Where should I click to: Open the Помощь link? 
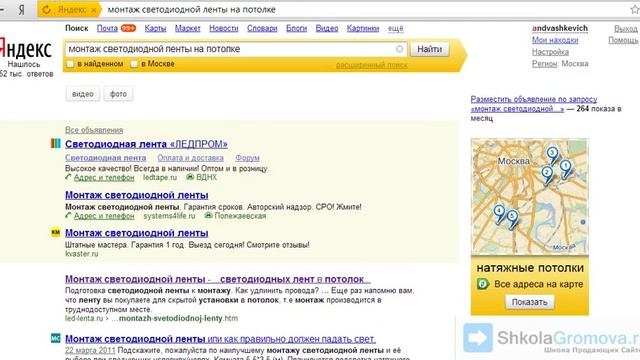pos(623,40)
